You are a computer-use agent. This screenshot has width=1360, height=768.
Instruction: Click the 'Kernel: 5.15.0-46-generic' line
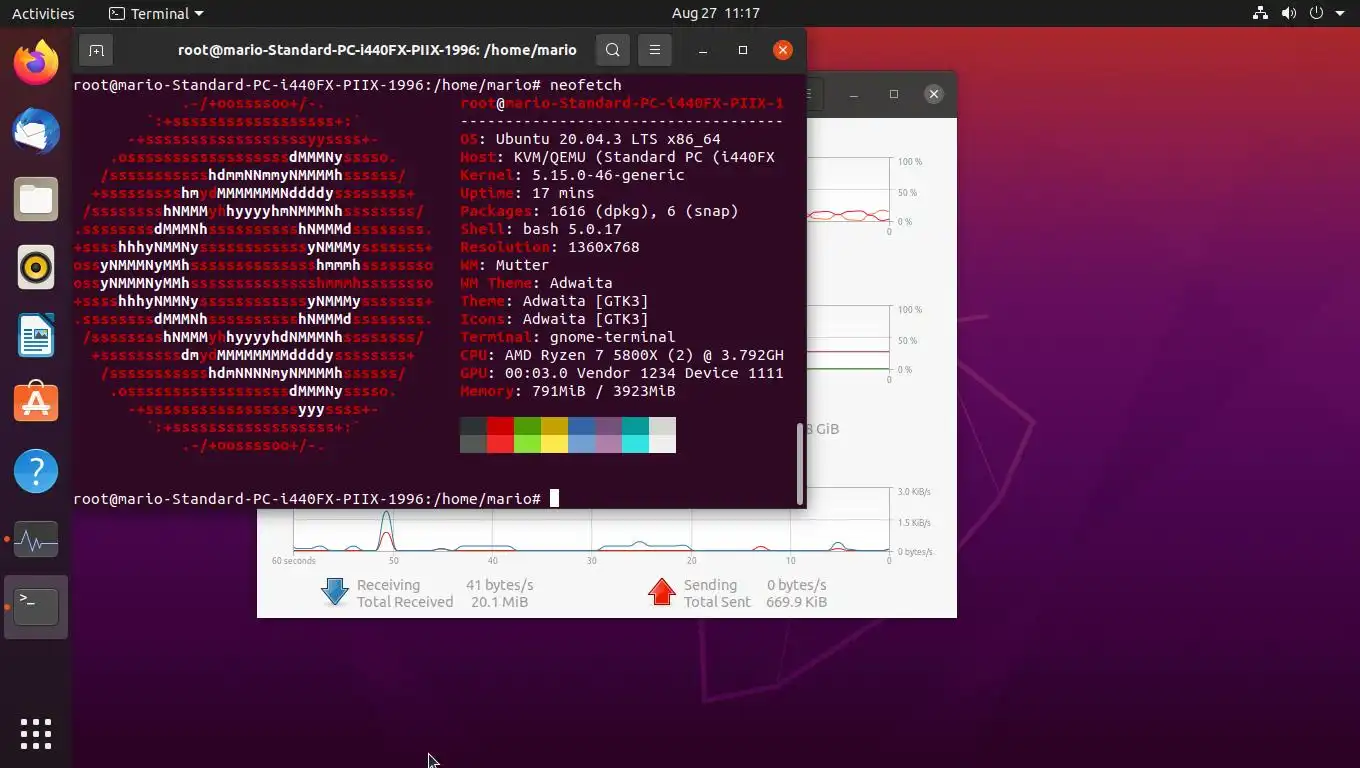572,175
